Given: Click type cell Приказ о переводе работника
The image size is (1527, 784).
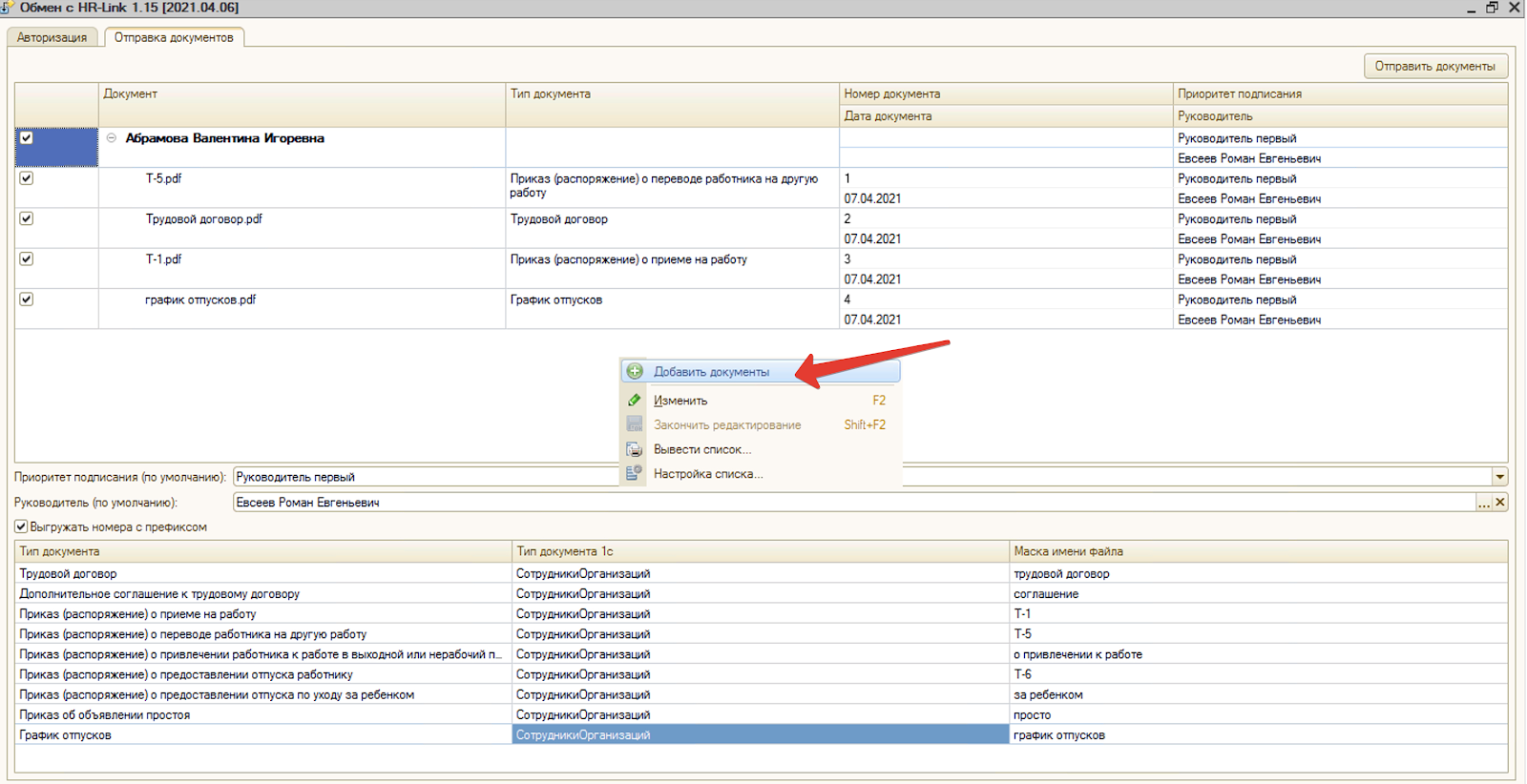Looking at the screenshot, I should coord(672,188).
